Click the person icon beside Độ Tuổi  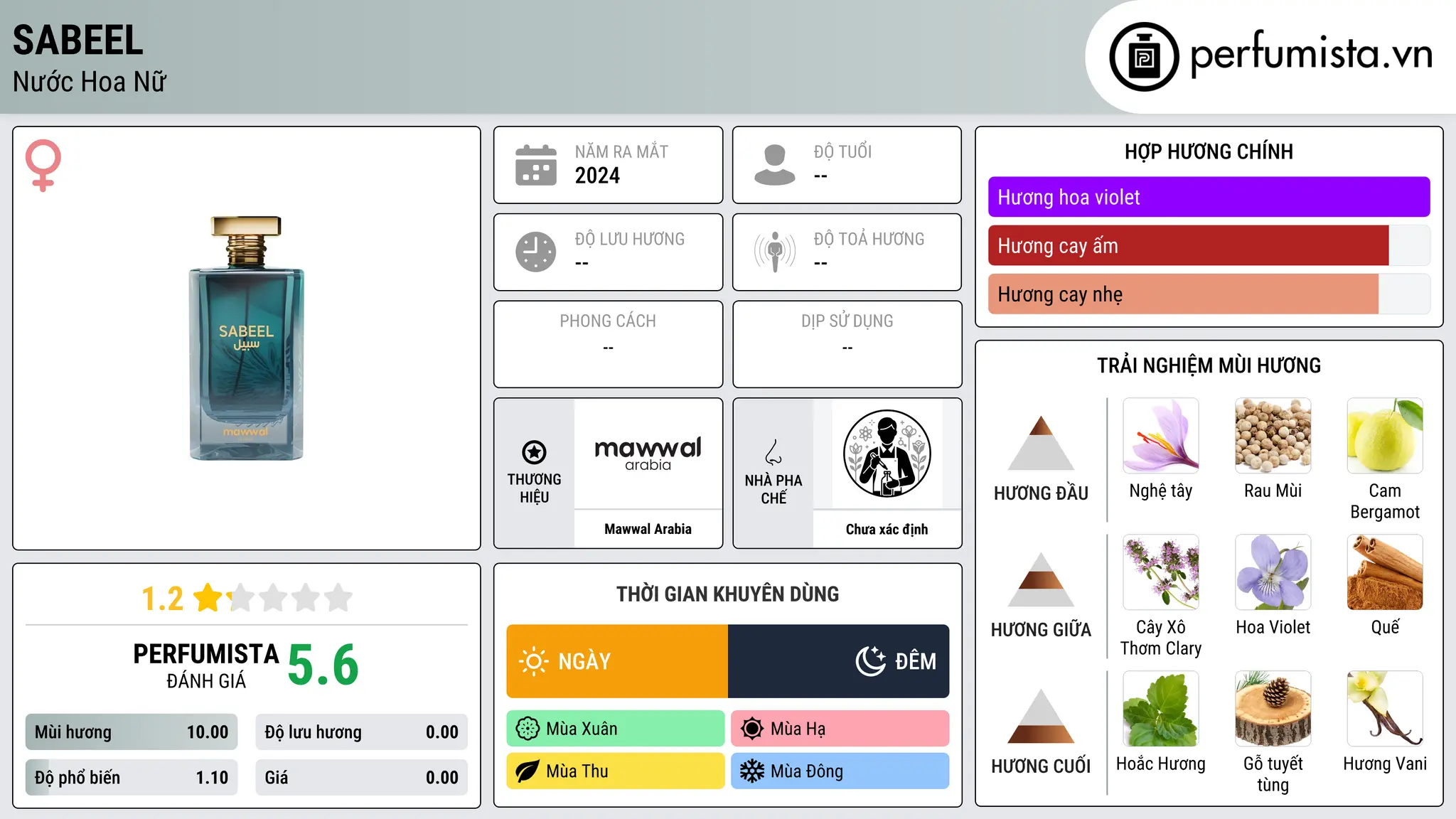775,165
